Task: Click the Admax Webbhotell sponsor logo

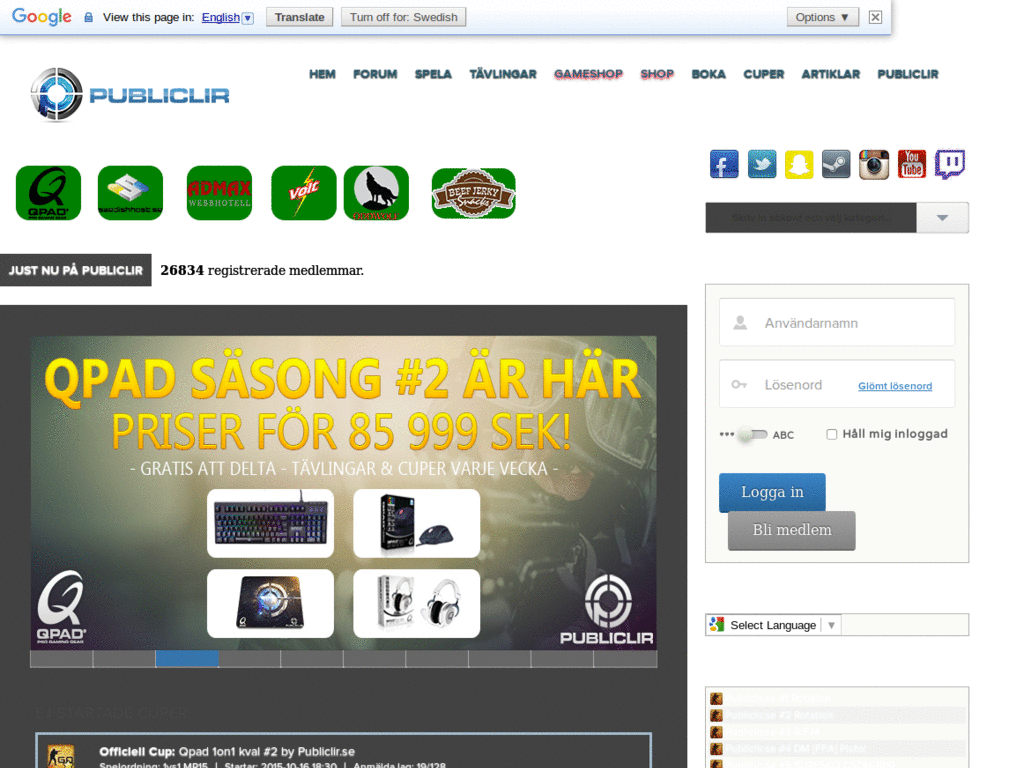Action: (219, 193)
